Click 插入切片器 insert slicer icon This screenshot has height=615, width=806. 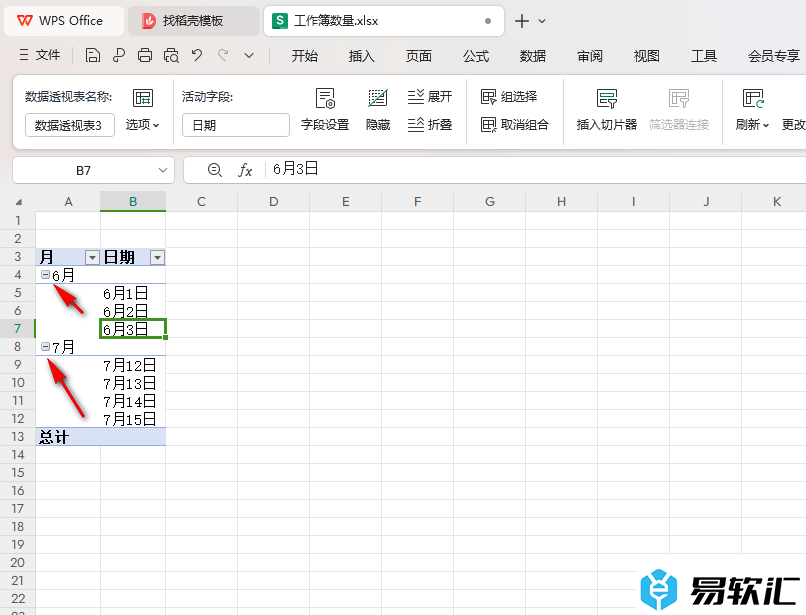[607, 110]
